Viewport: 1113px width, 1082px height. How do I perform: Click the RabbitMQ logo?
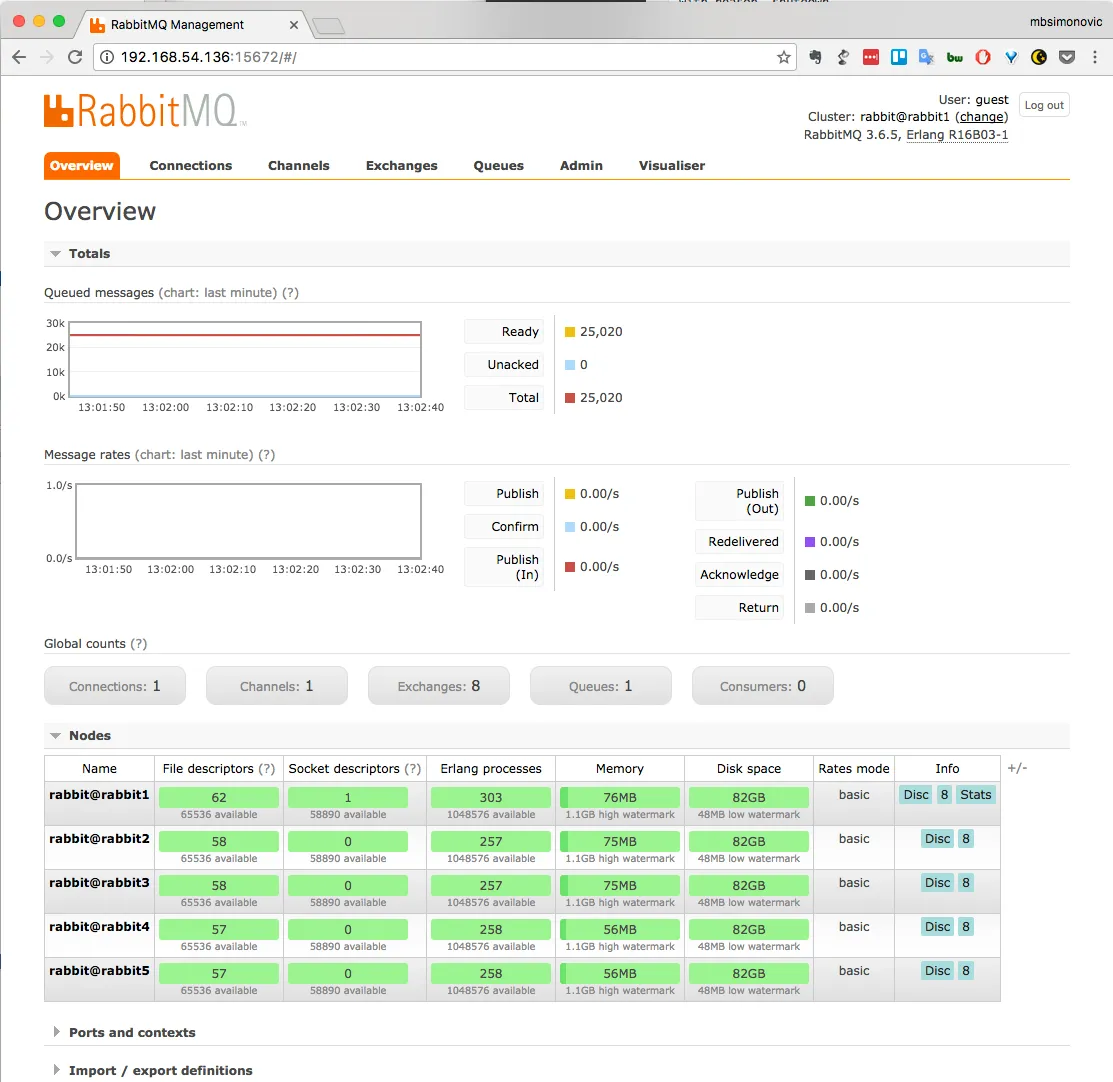pos(145,111)
